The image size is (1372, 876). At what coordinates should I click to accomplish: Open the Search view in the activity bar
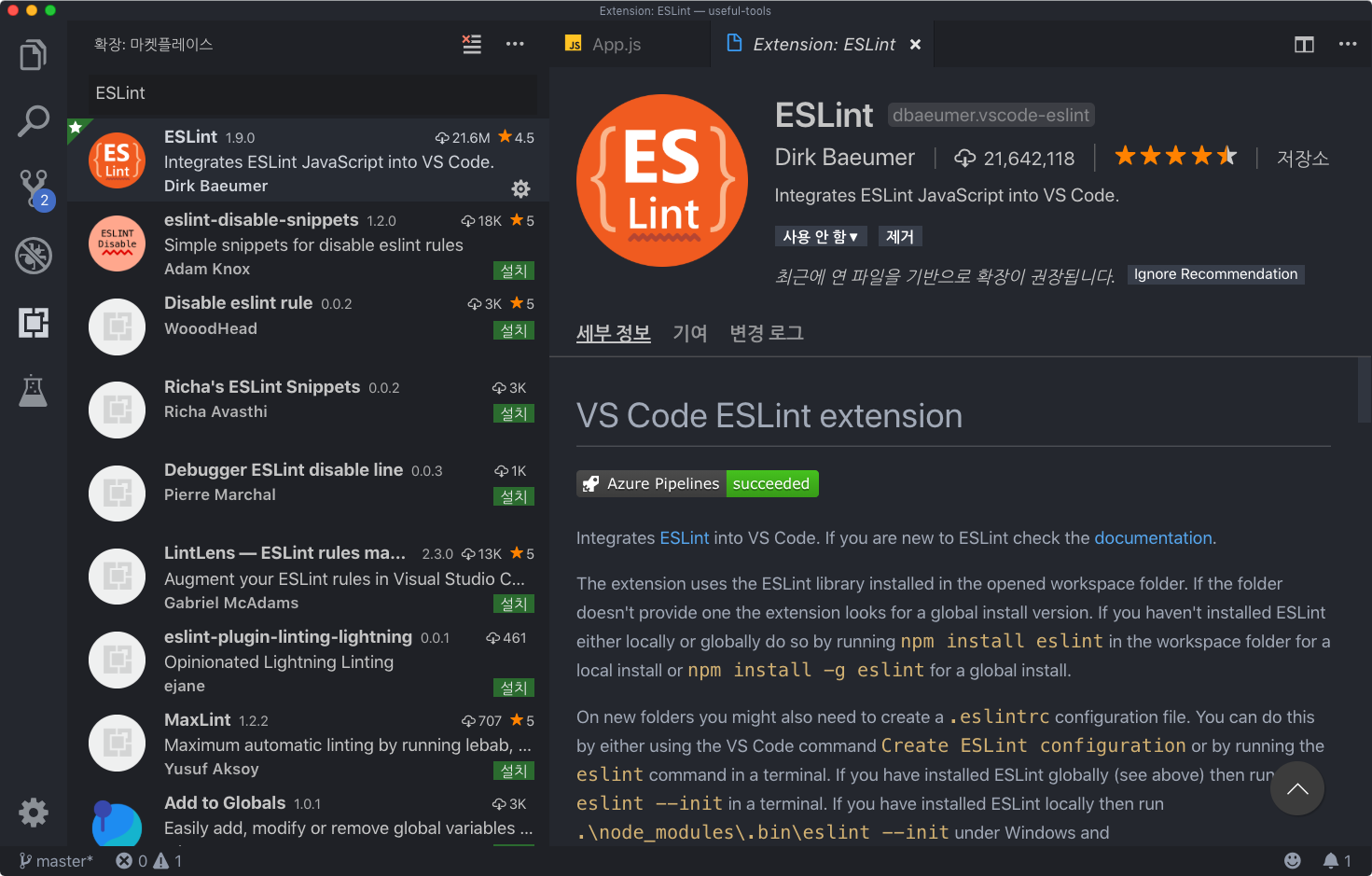click(x=34, y=121)
